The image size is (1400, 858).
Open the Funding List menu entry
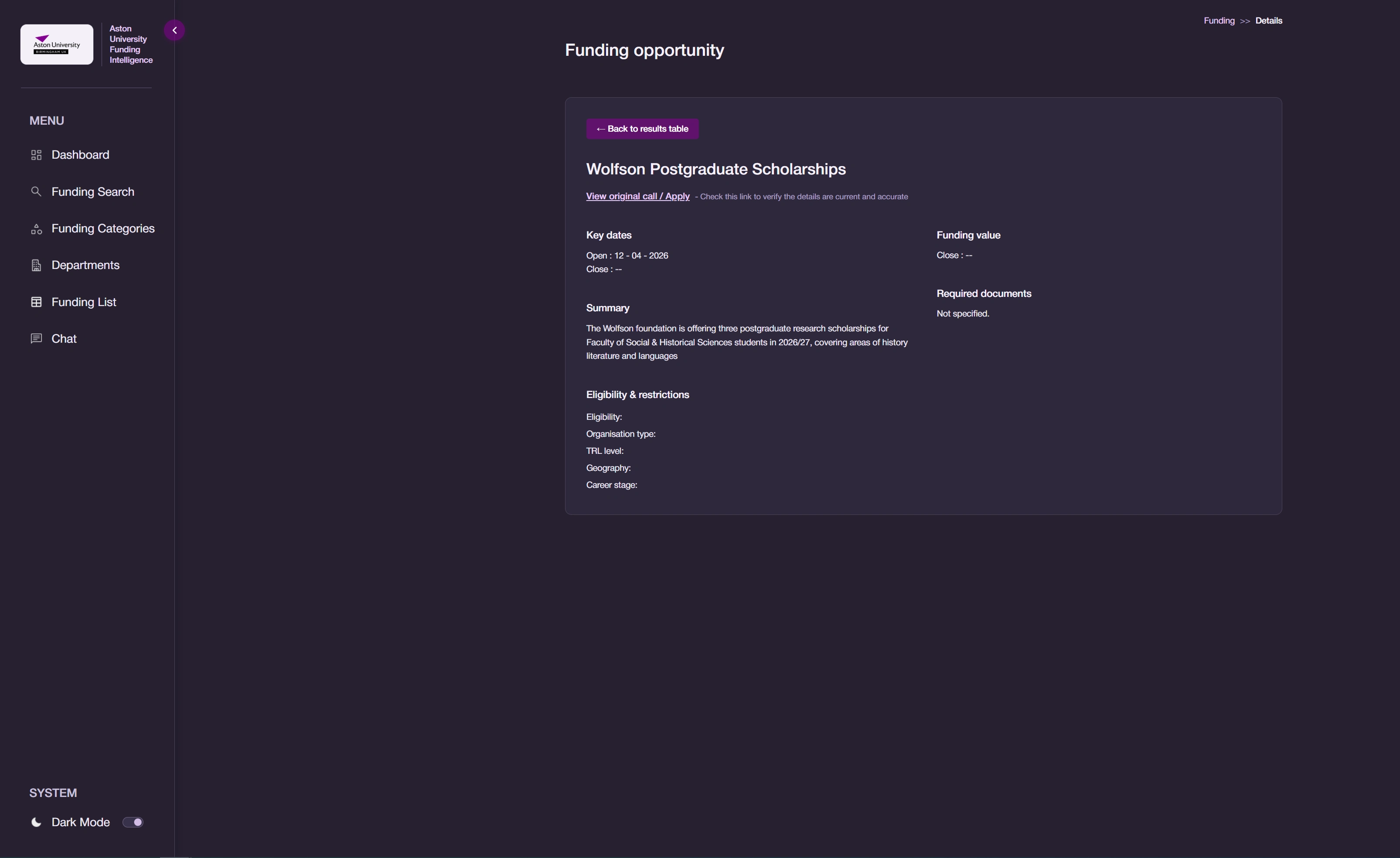84,302
